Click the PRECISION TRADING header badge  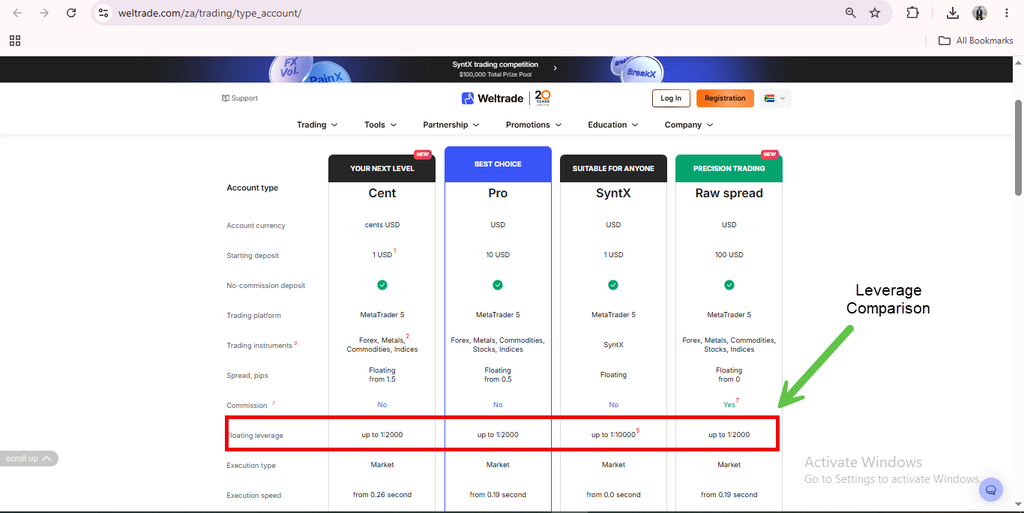[x=729, y=168]
